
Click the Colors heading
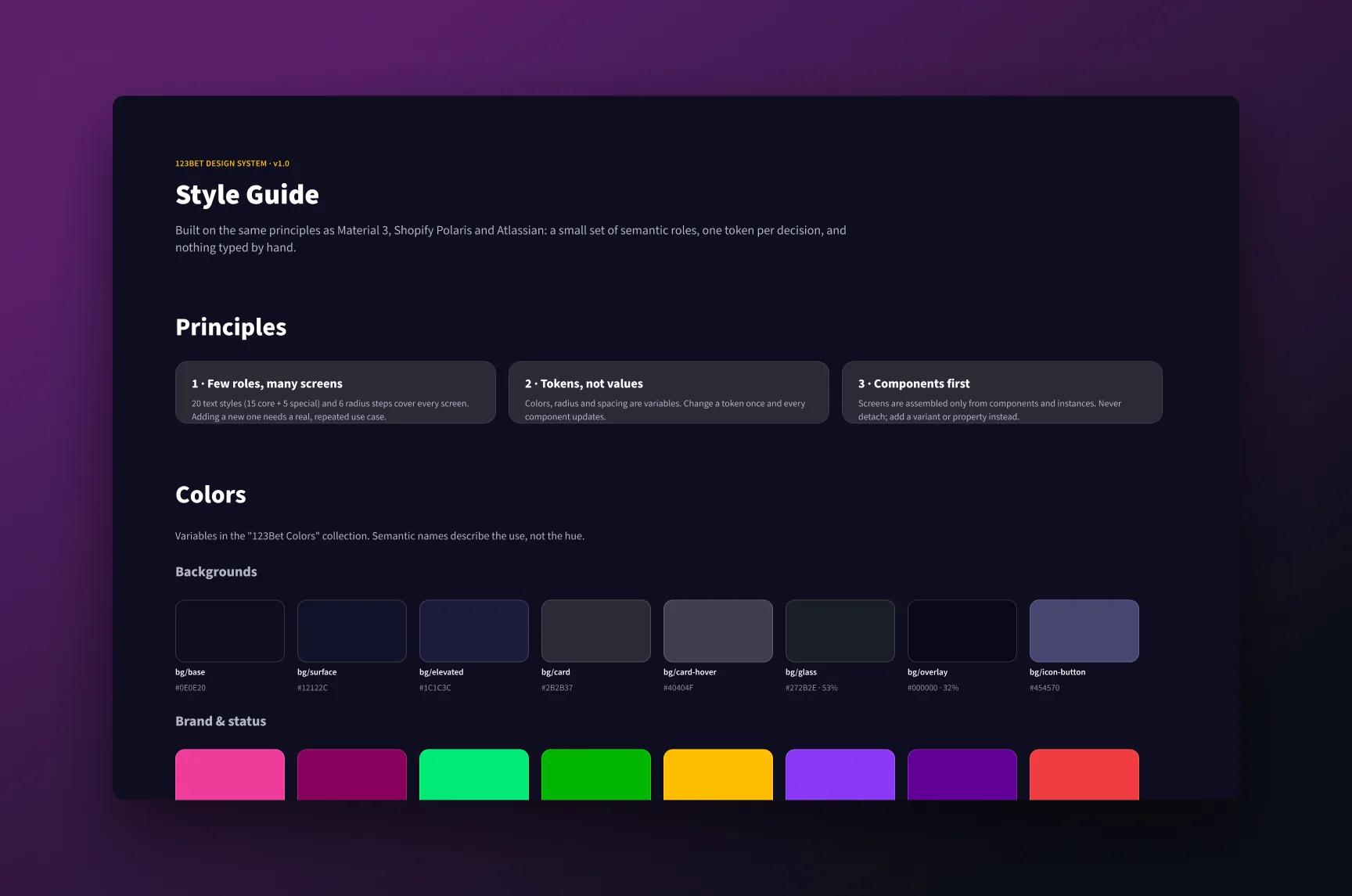(210, 495)
